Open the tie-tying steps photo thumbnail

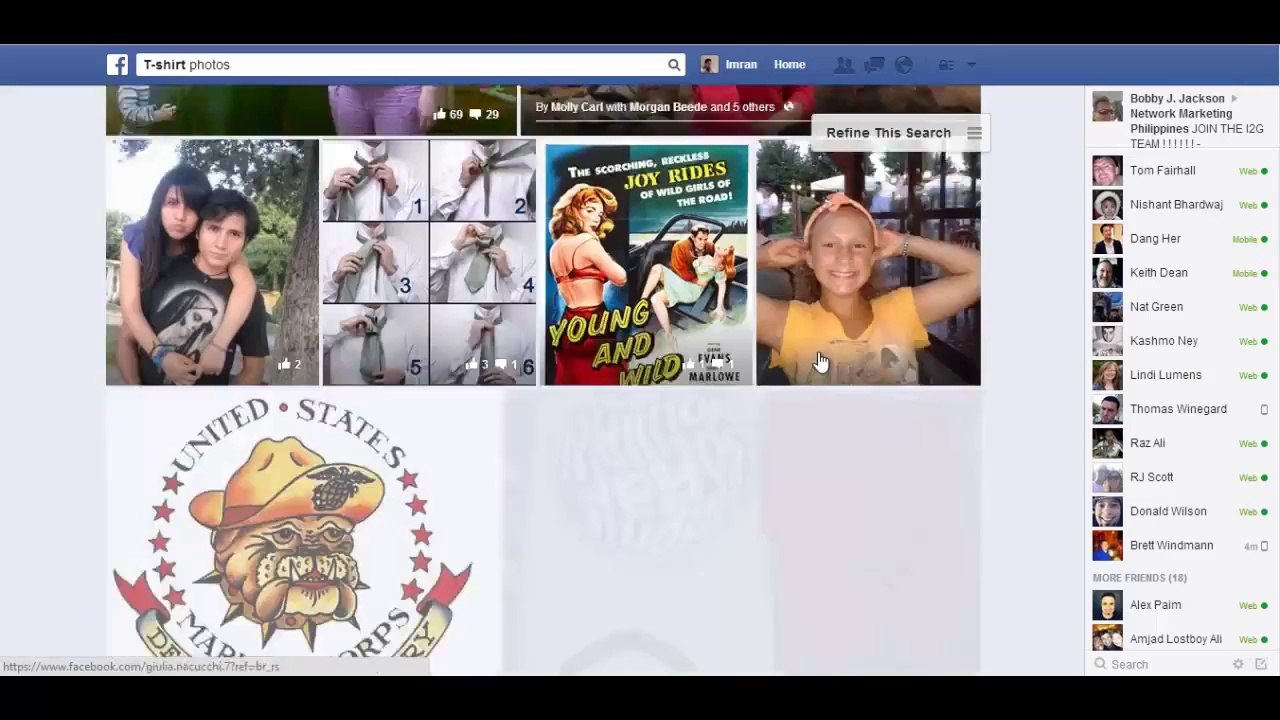tap(429, 262)
